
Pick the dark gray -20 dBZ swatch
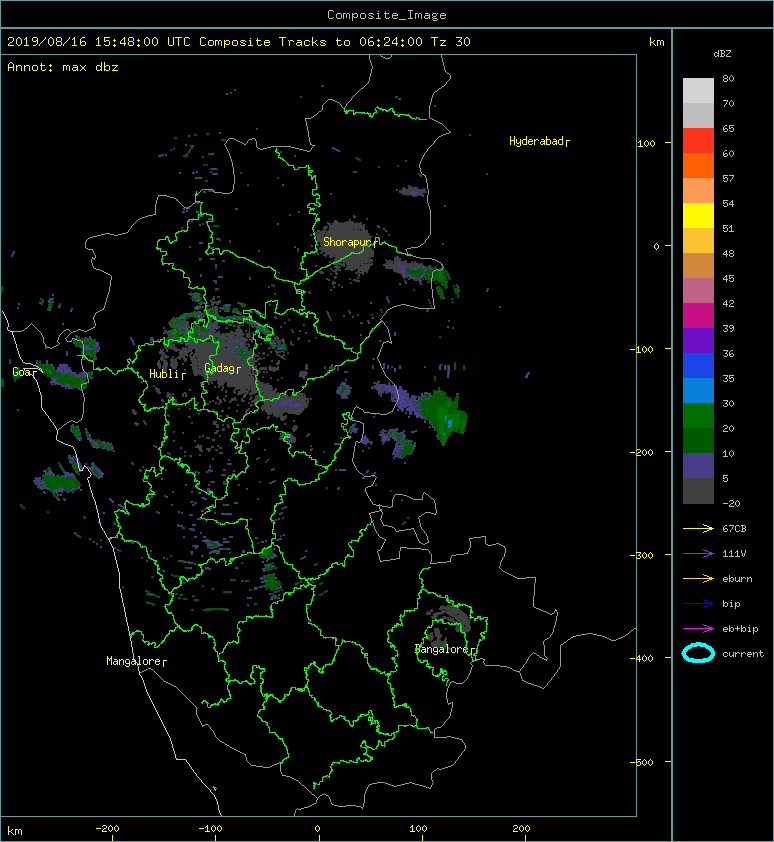click(698, 491)
